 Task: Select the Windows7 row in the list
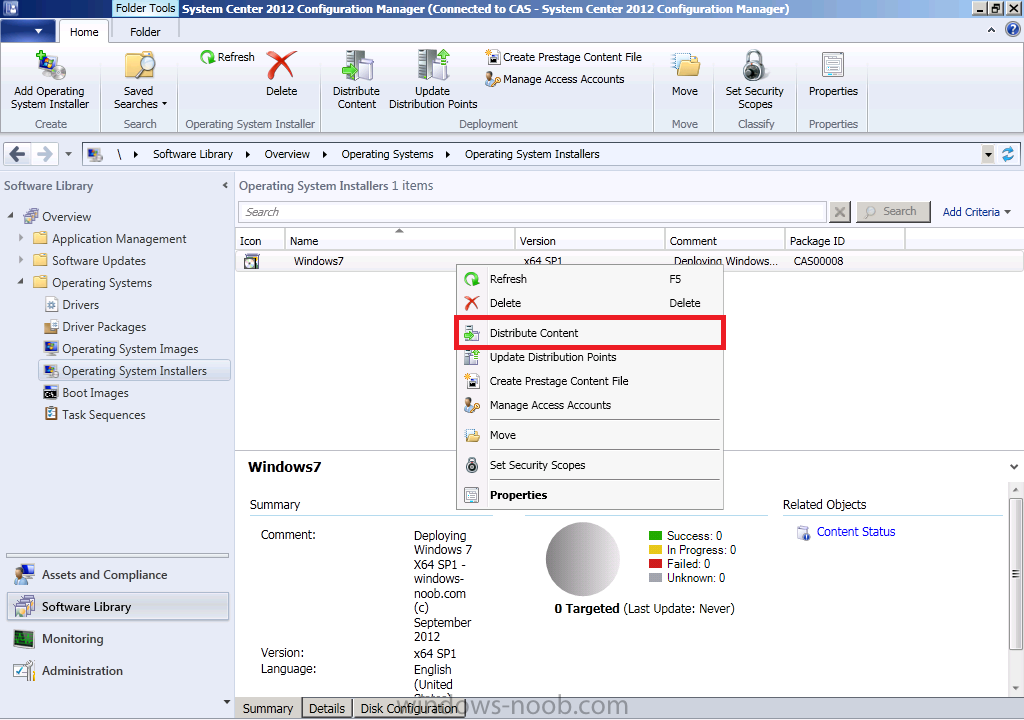(x=629, y=261)
